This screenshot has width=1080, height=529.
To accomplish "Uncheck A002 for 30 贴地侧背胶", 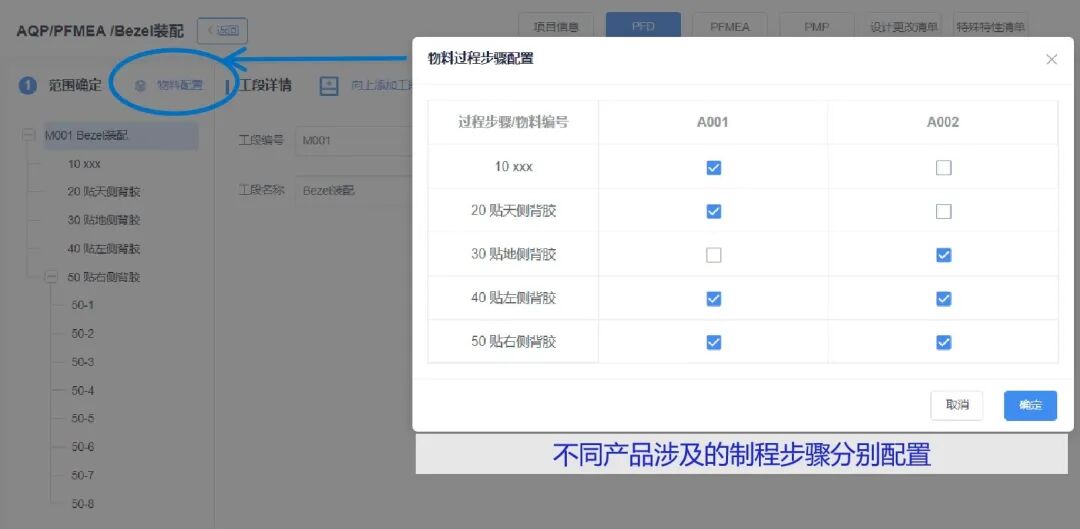I will click(x=944, y=256).
